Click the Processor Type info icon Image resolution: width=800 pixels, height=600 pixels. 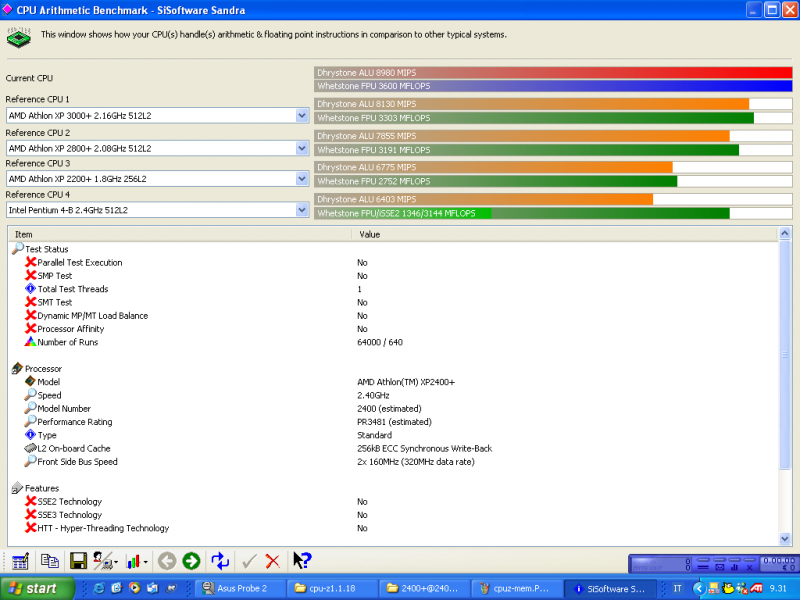click(x=30, y=435)
